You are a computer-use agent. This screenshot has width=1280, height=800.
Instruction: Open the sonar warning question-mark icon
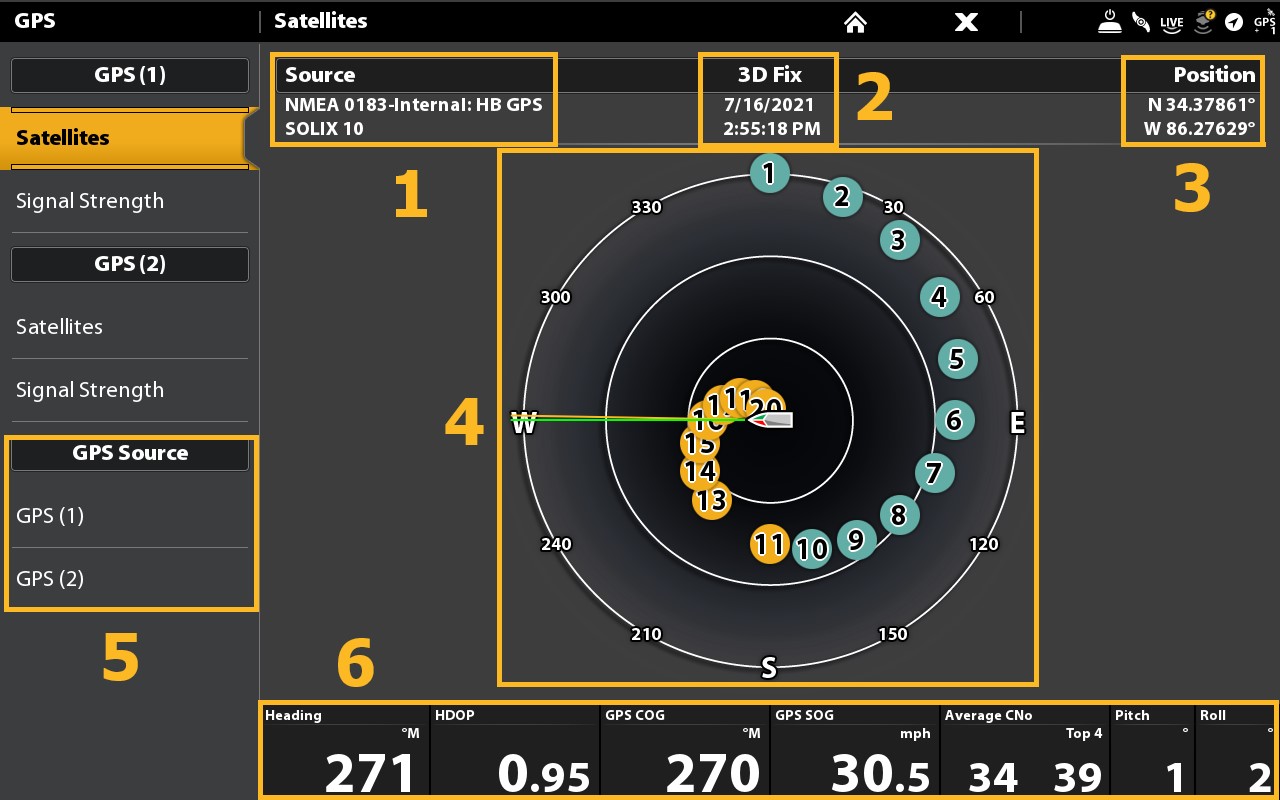pyautogui.click(x=1204, y=21)
